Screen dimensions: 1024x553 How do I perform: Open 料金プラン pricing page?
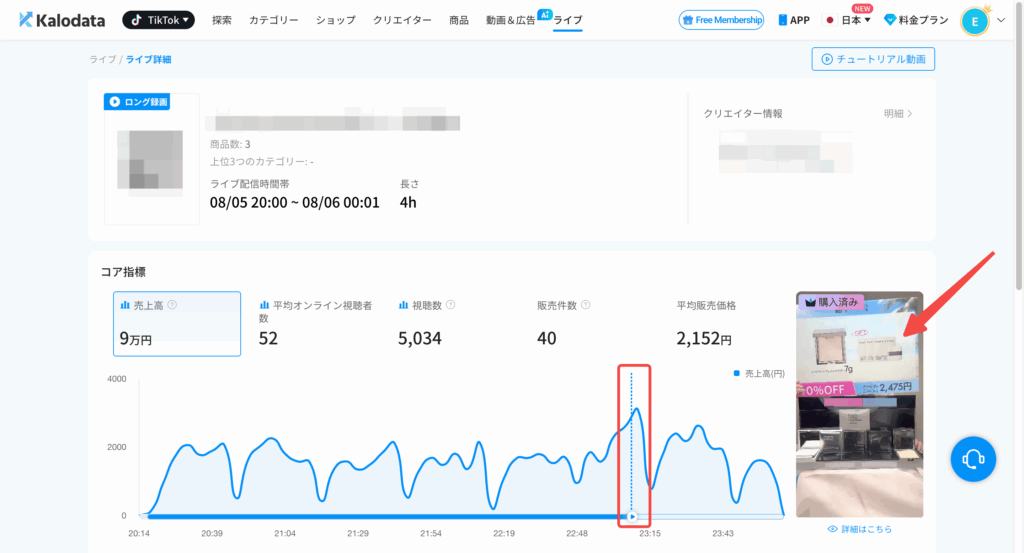click(916, 20)
